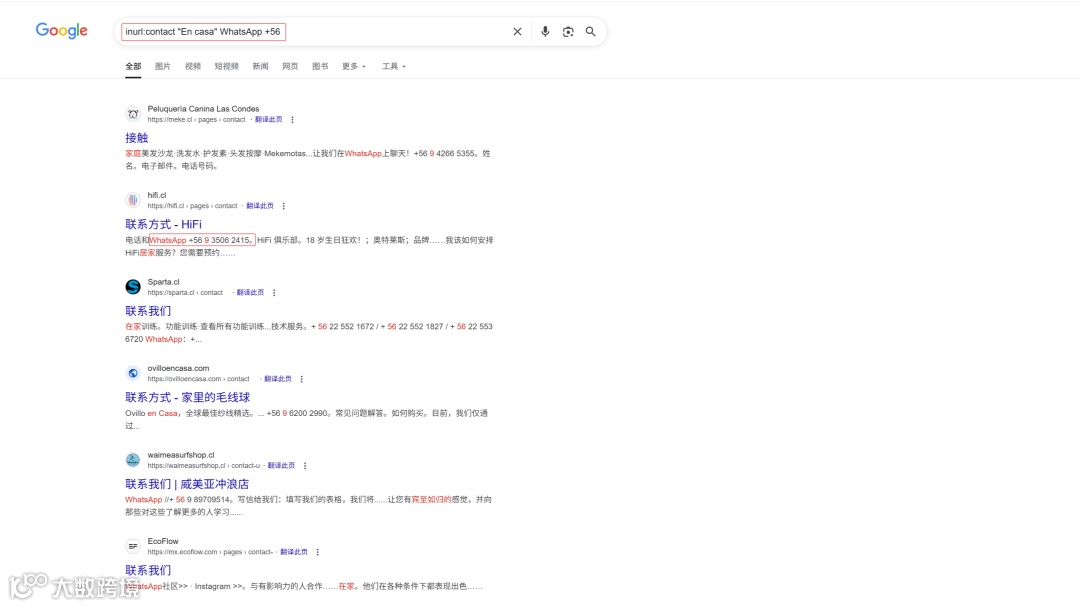Click the magnifying glass search button
This screenshot has width=1080, height=607.
[x=591, y=32]
